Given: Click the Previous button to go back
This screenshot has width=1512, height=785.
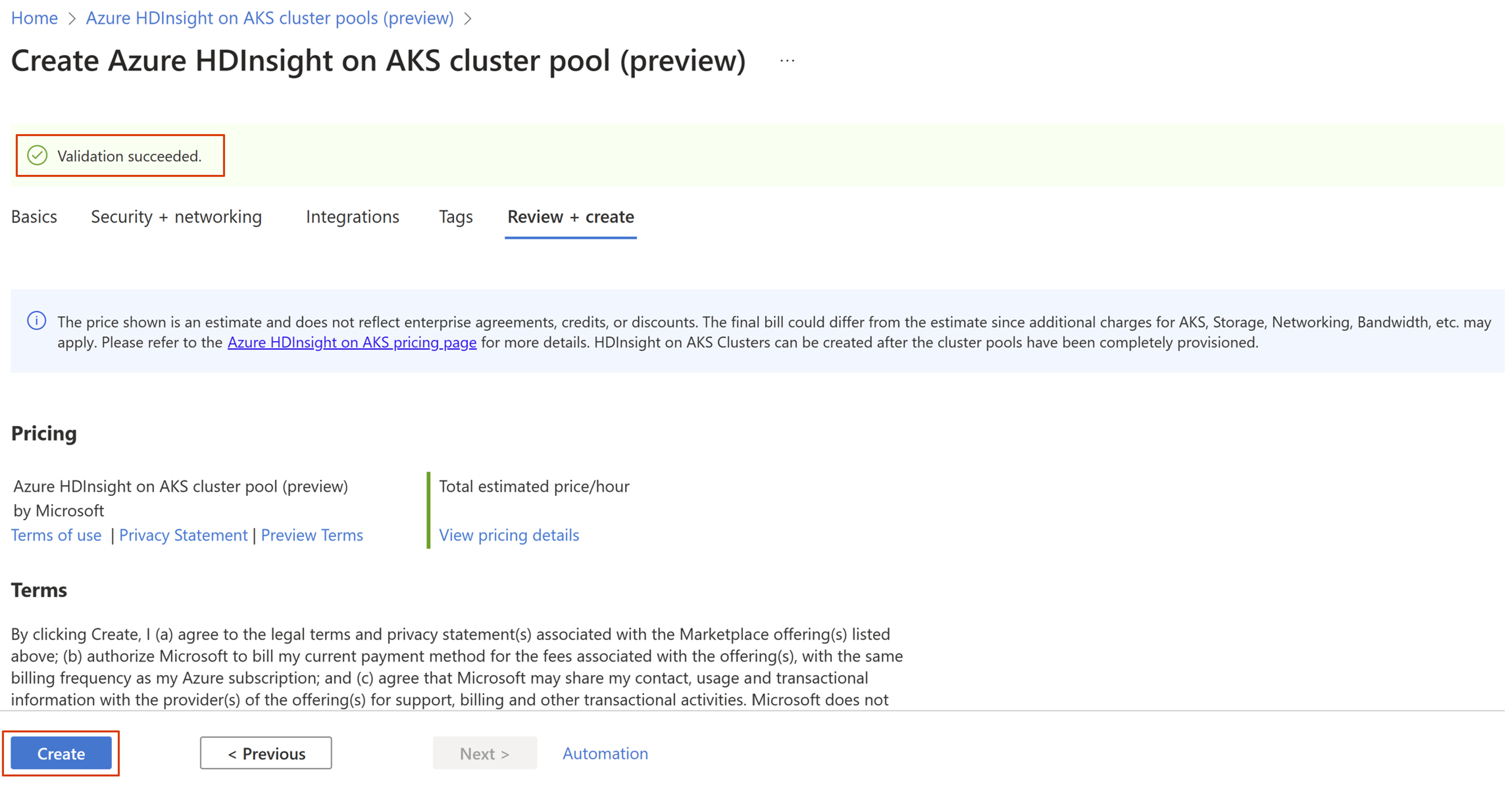Looking at the screenshot, I should click(x=266, y=753).
